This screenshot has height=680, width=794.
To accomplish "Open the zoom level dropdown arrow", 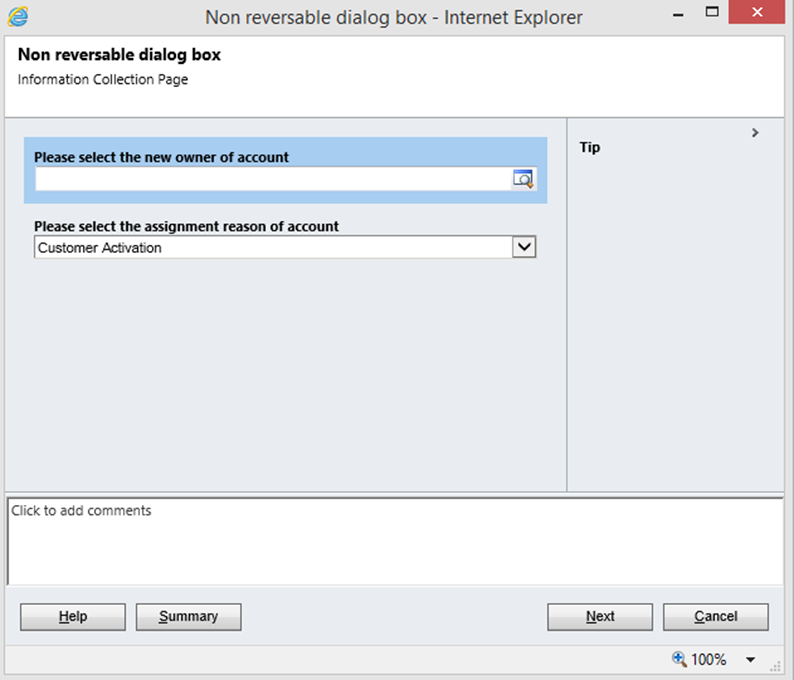I will (x=751, y=660).
